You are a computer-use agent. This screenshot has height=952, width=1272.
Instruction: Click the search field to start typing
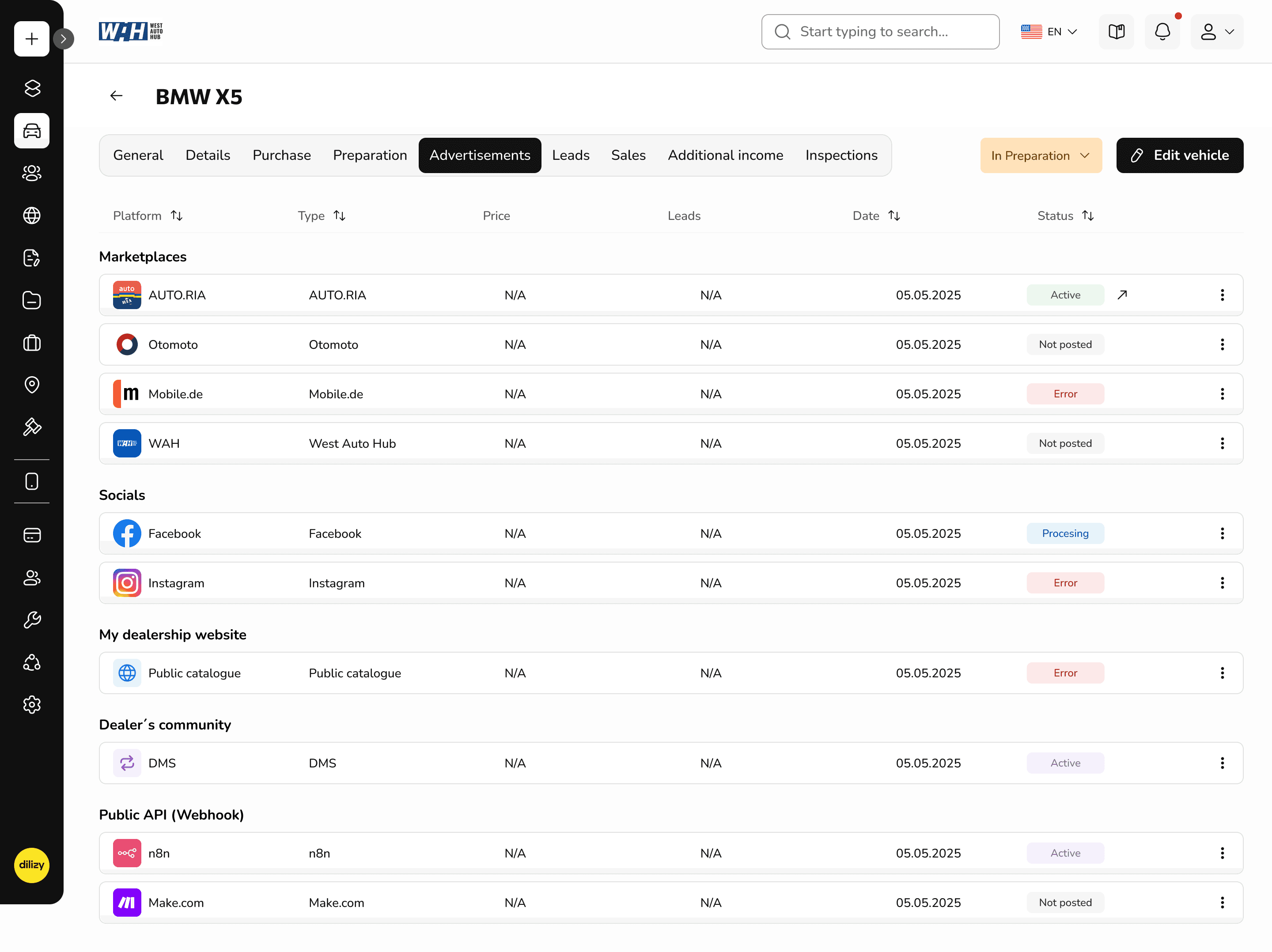click(x=880, y=32)
